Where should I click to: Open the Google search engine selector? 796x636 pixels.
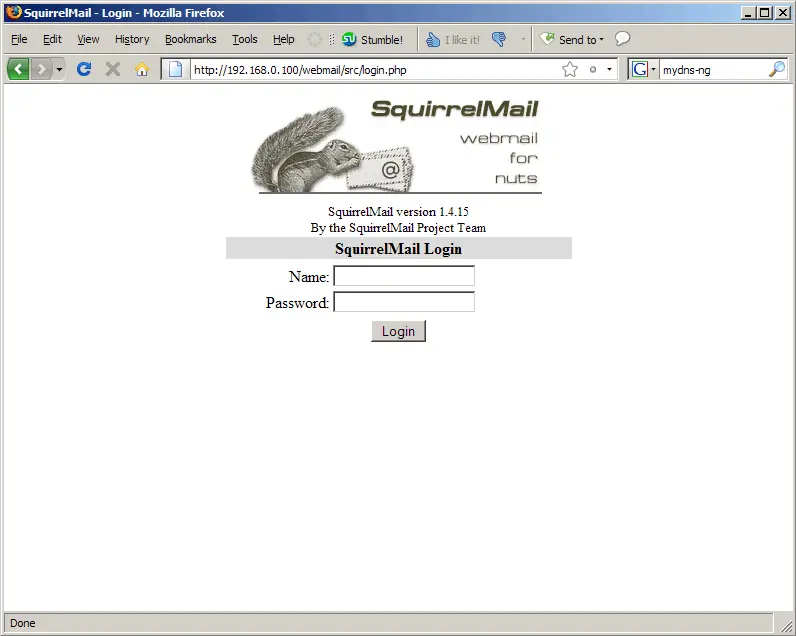[643, 70]
